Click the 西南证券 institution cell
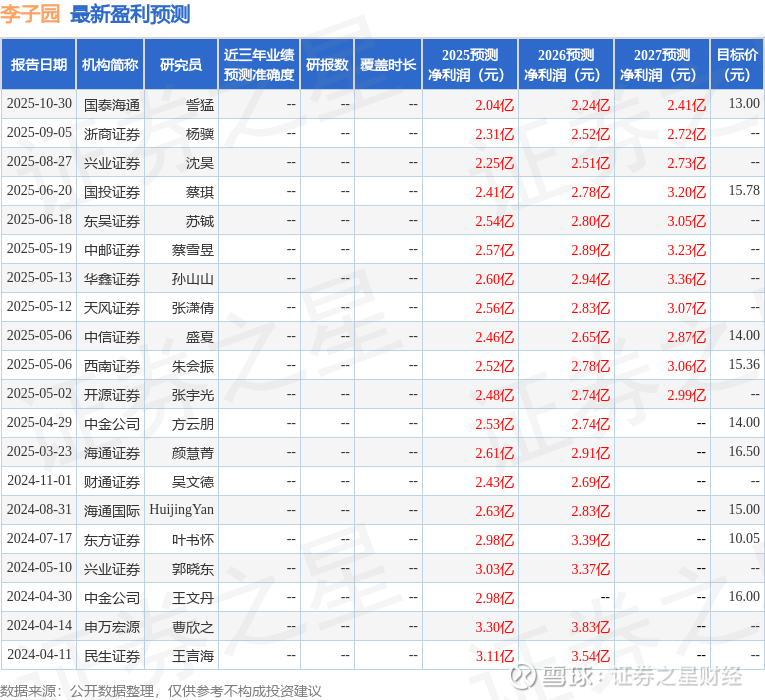 point(112,366)
